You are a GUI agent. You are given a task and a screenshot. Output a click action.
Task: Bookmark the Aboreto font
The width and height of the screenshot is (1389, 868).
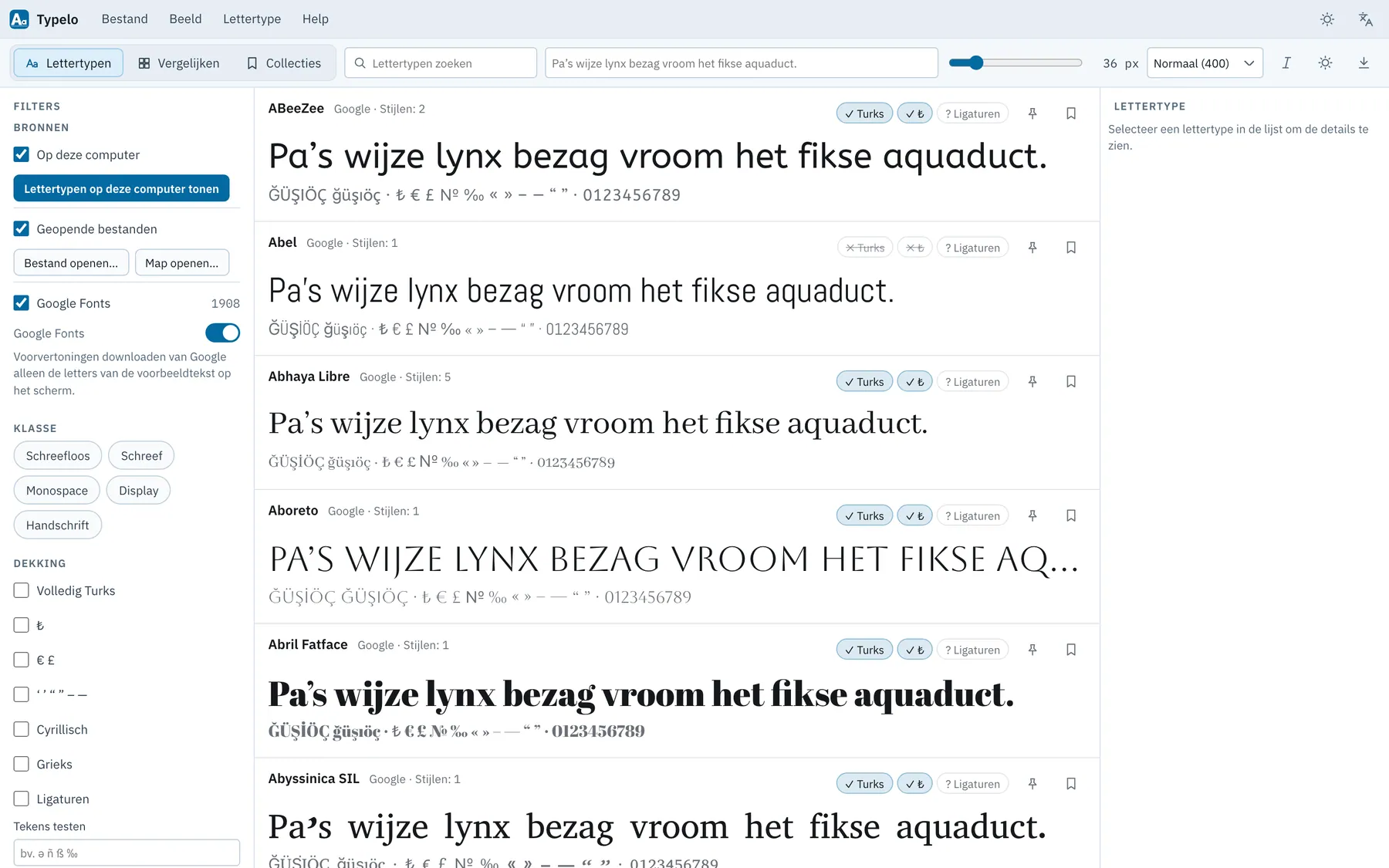tap(1071, 515)
